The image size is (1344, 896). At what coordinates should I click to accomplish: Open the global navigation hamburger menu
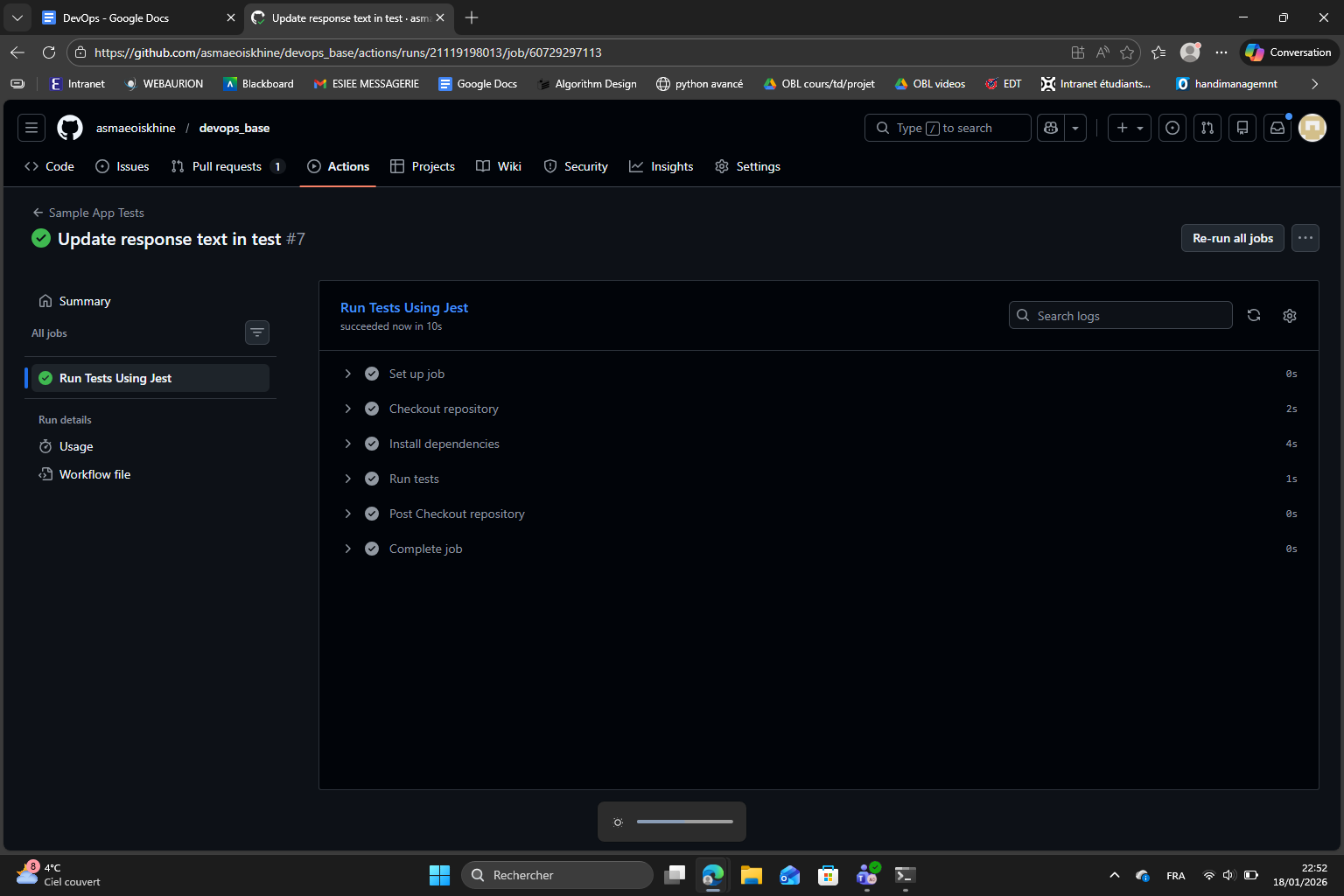[31, 127]
